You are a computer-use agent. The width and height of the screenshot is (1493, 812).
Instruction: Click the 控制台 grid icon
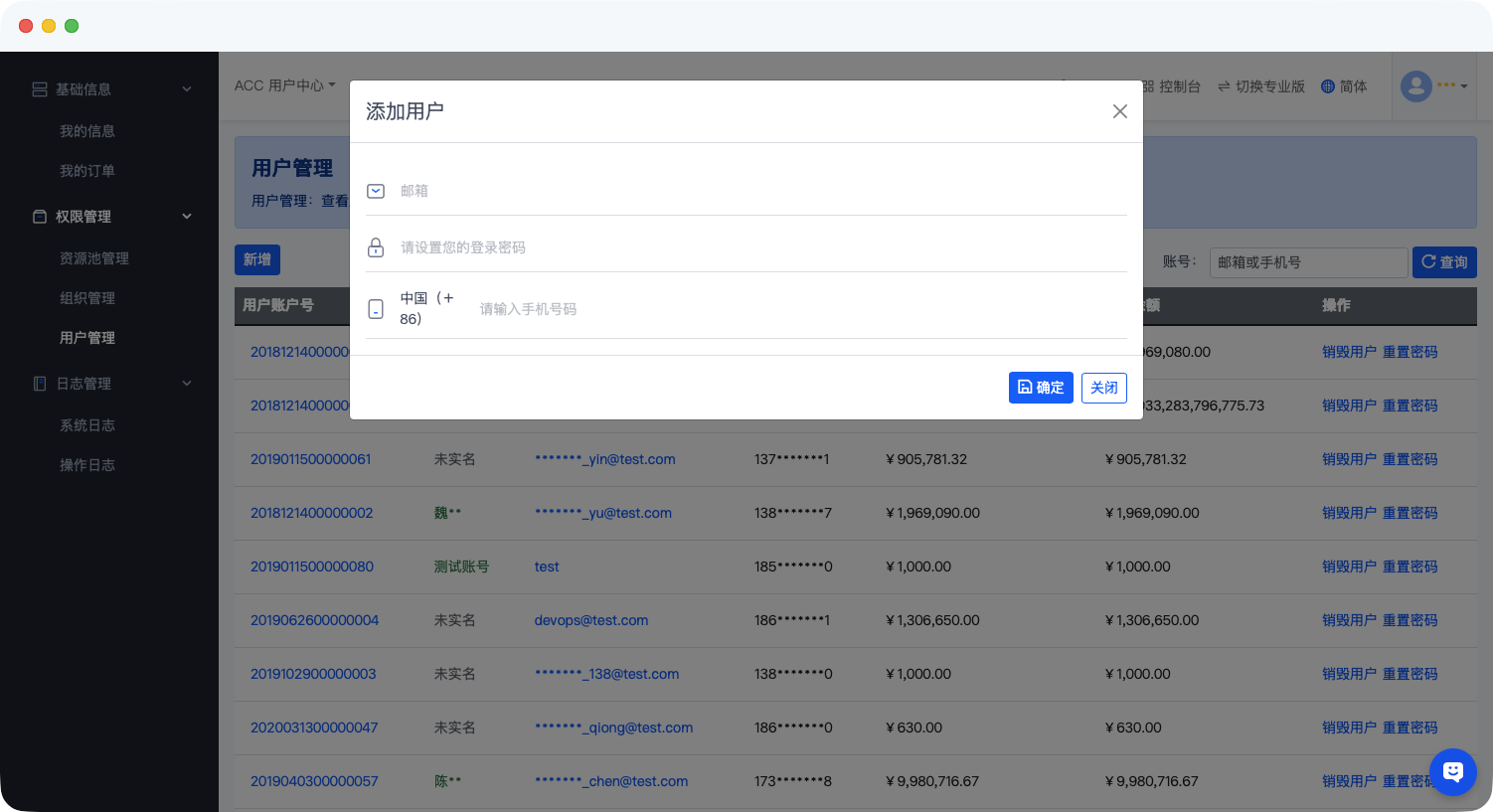pyautogui.click(x=1148, y=86)
